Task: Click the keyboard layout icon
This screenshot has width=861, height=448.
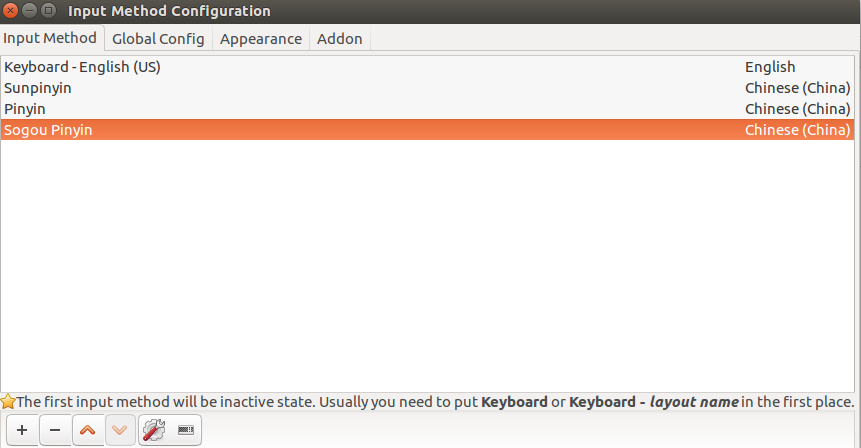Action: click(x=185, y=430)
